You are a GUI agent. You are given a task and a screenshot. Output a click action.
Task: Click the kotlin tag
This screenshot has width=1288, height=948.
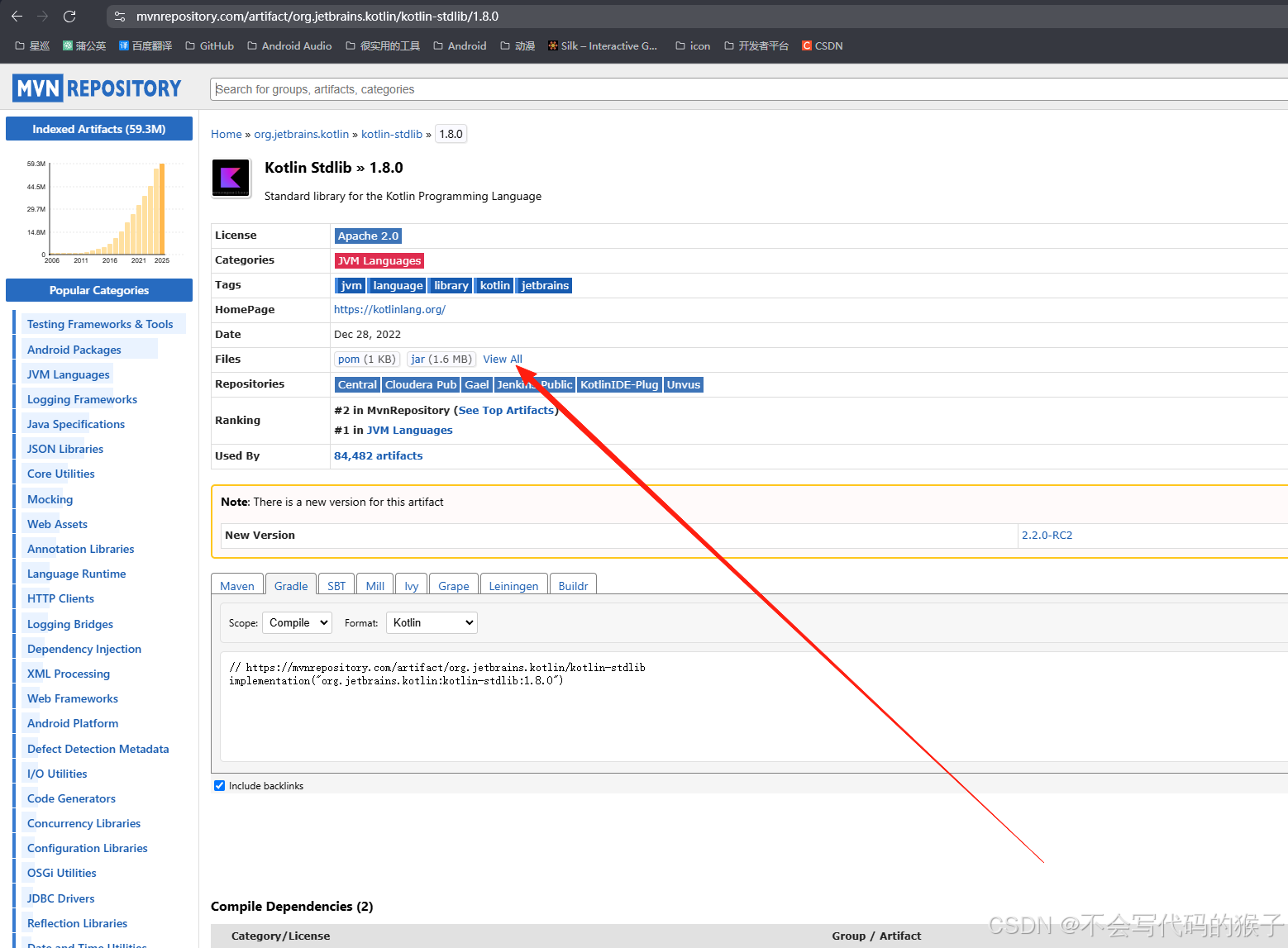tap(495, 285)
